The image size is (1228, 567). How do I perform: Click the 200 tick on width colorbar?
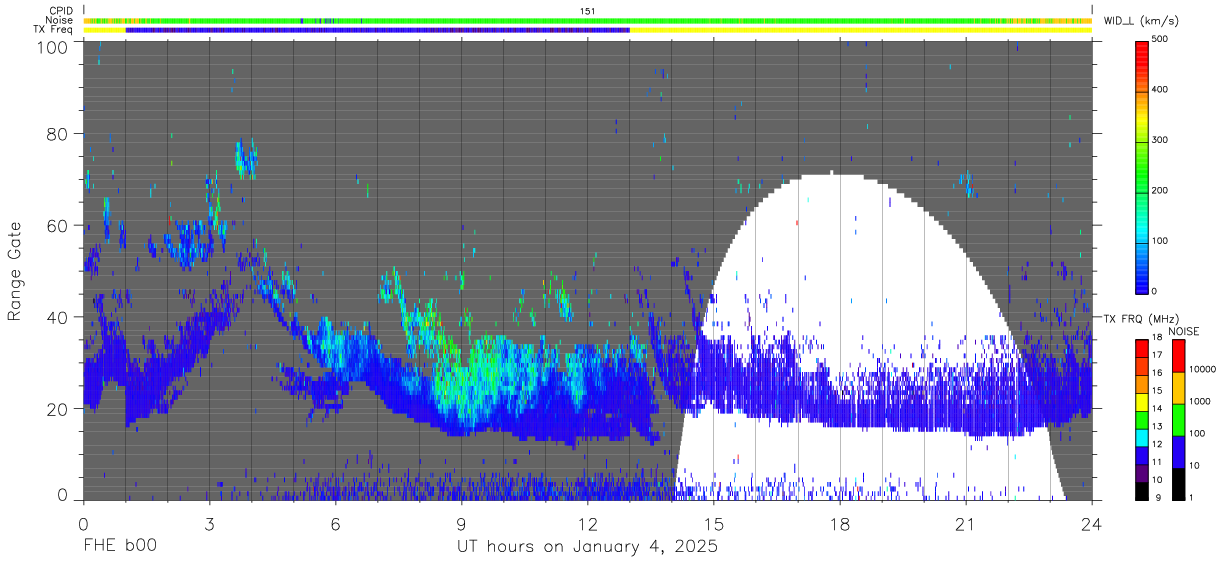pos(1162,190)
